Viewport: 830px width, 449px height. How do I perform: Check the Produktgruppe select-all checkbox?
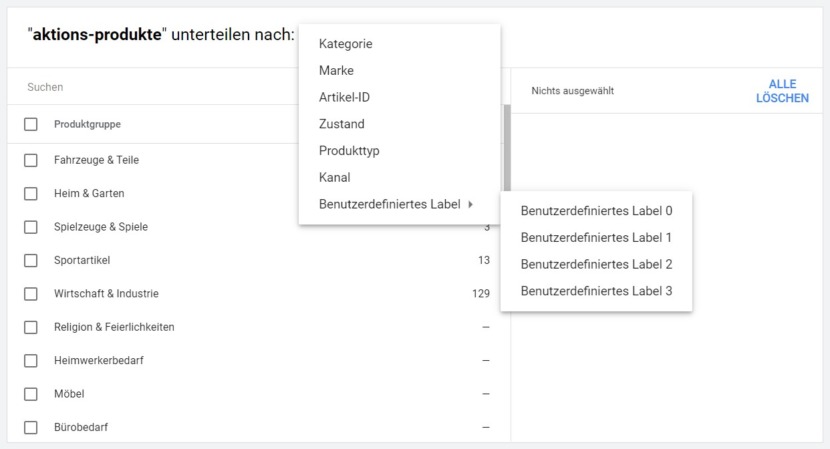pos(31,124)
